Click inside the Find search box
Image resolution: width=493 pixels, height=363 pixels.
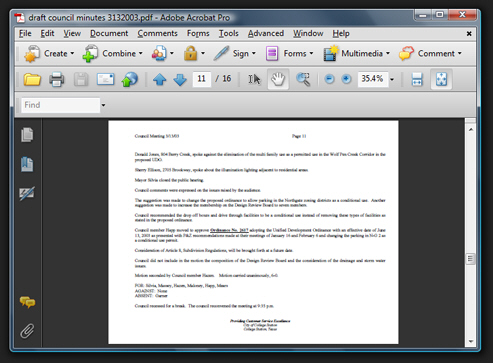[x=60, y=105]
